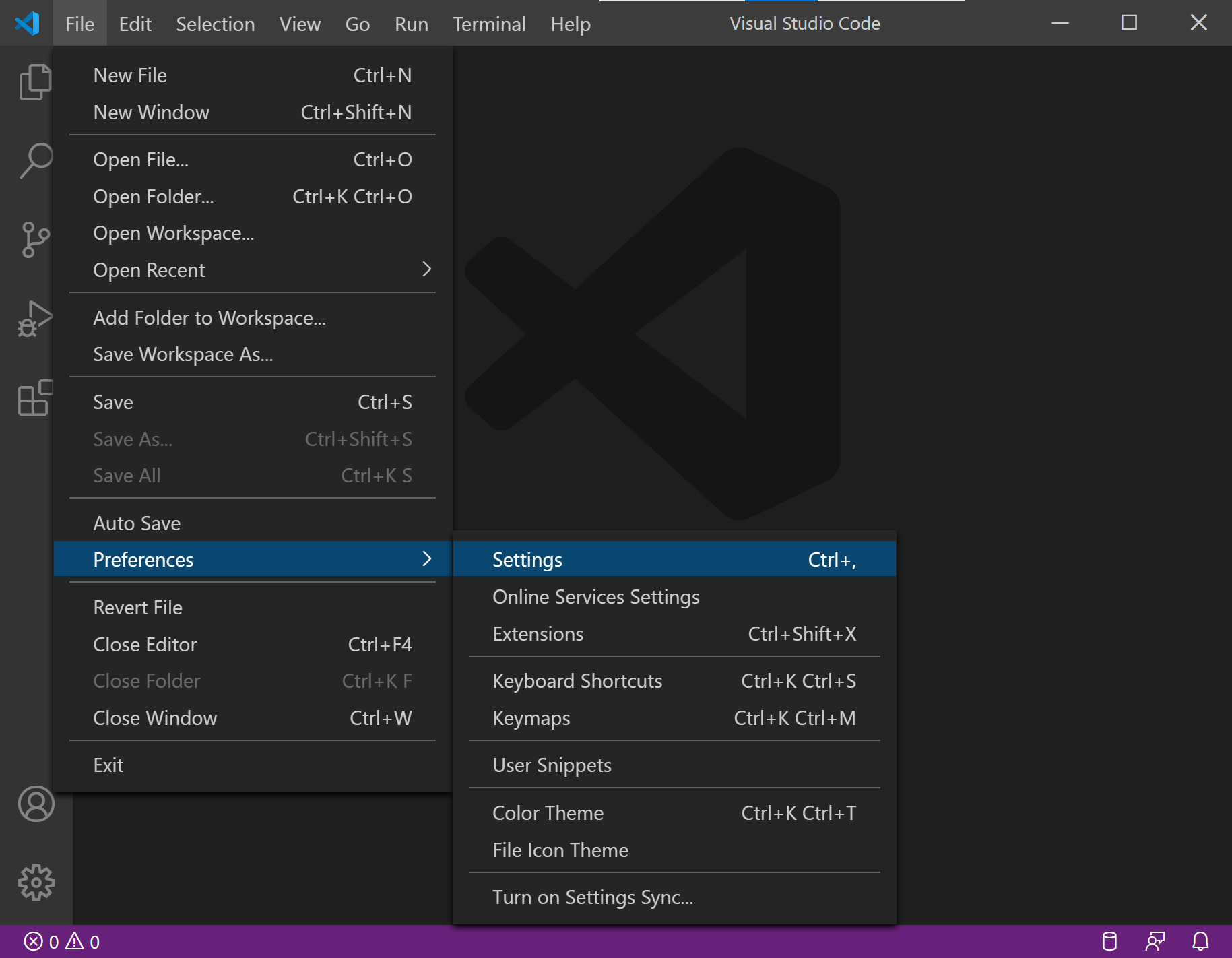Image resolution: width=1232 pixels, height=958 pixels.
Task: Open the Run menu
Action: [412, 24]
